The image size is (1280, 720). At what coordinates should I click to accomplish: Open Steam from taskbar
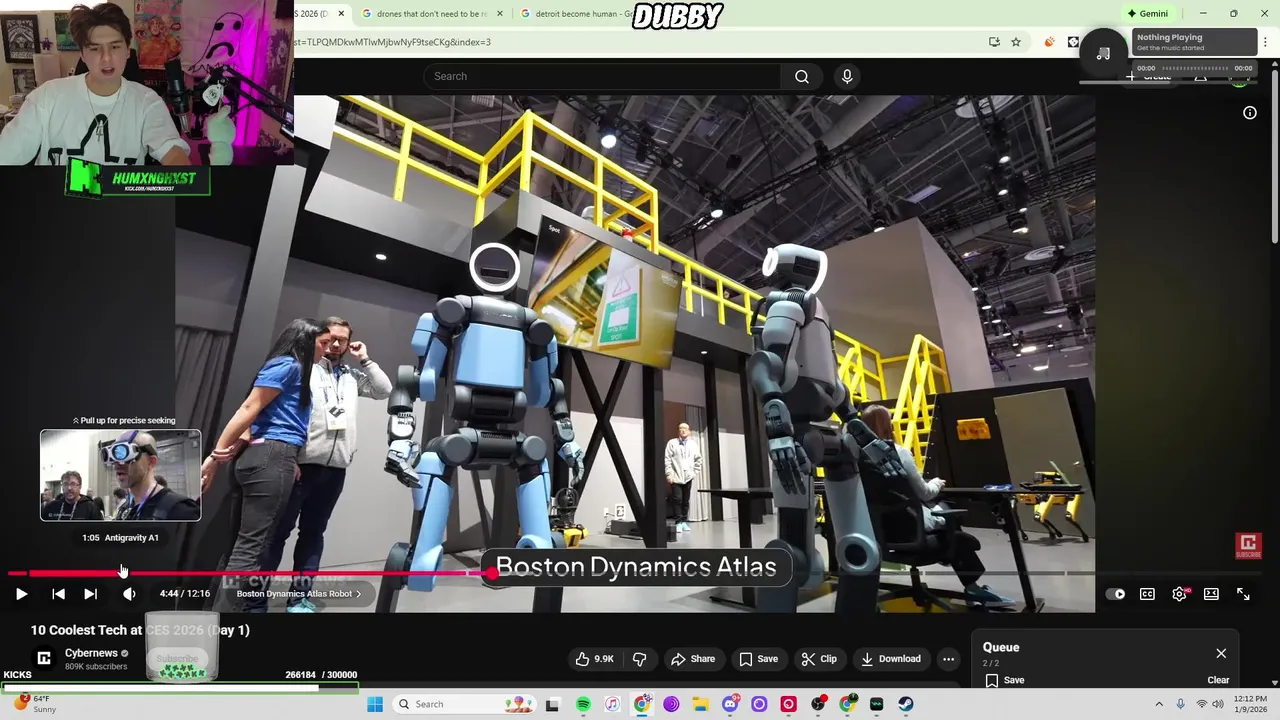click(x=905, y=704)
